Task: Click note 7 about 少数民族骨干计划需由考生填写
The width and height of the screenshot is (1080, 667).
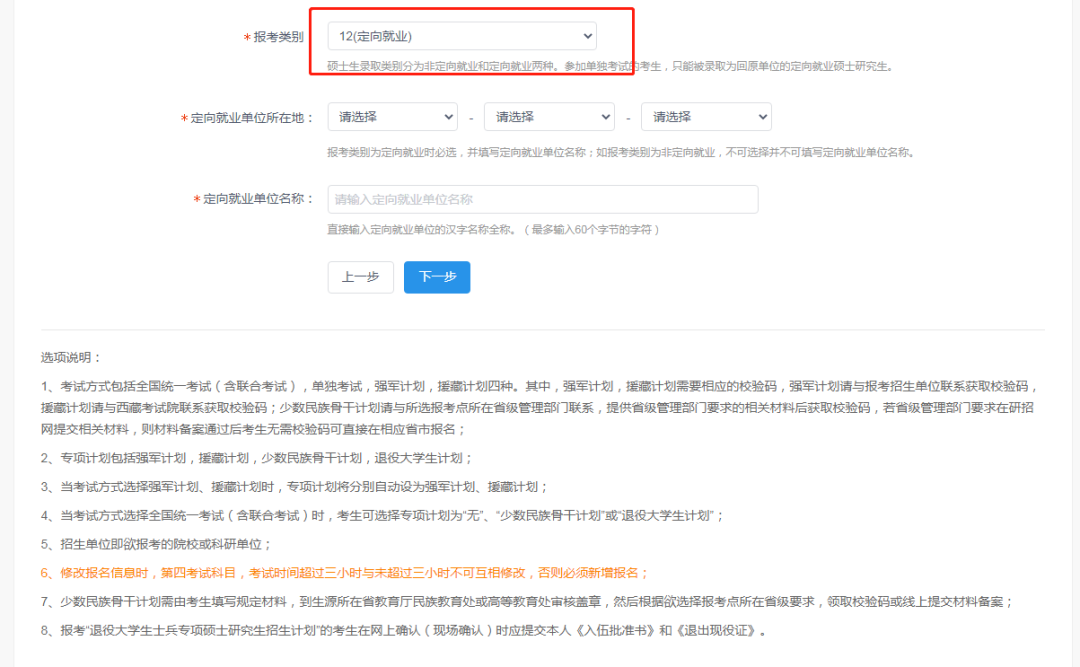Action: pyautogui.click(x=527, y=602)
